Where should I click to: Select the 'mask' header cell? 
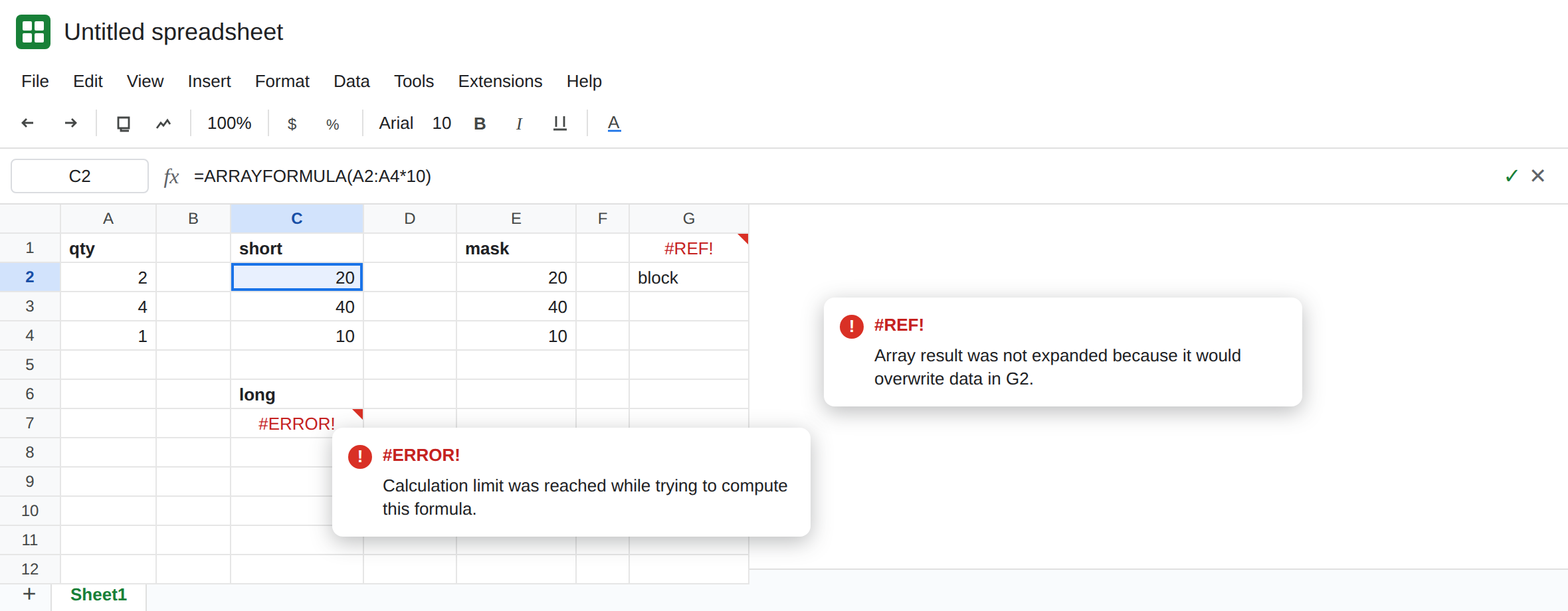tap(516, 248)
